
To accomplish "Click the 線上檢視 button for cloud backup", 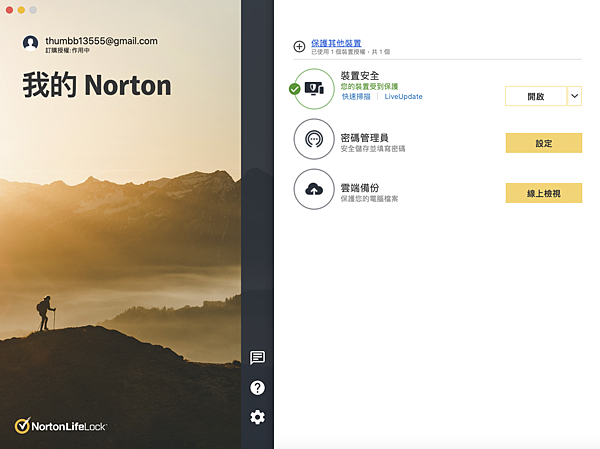I will pos(544,193).
